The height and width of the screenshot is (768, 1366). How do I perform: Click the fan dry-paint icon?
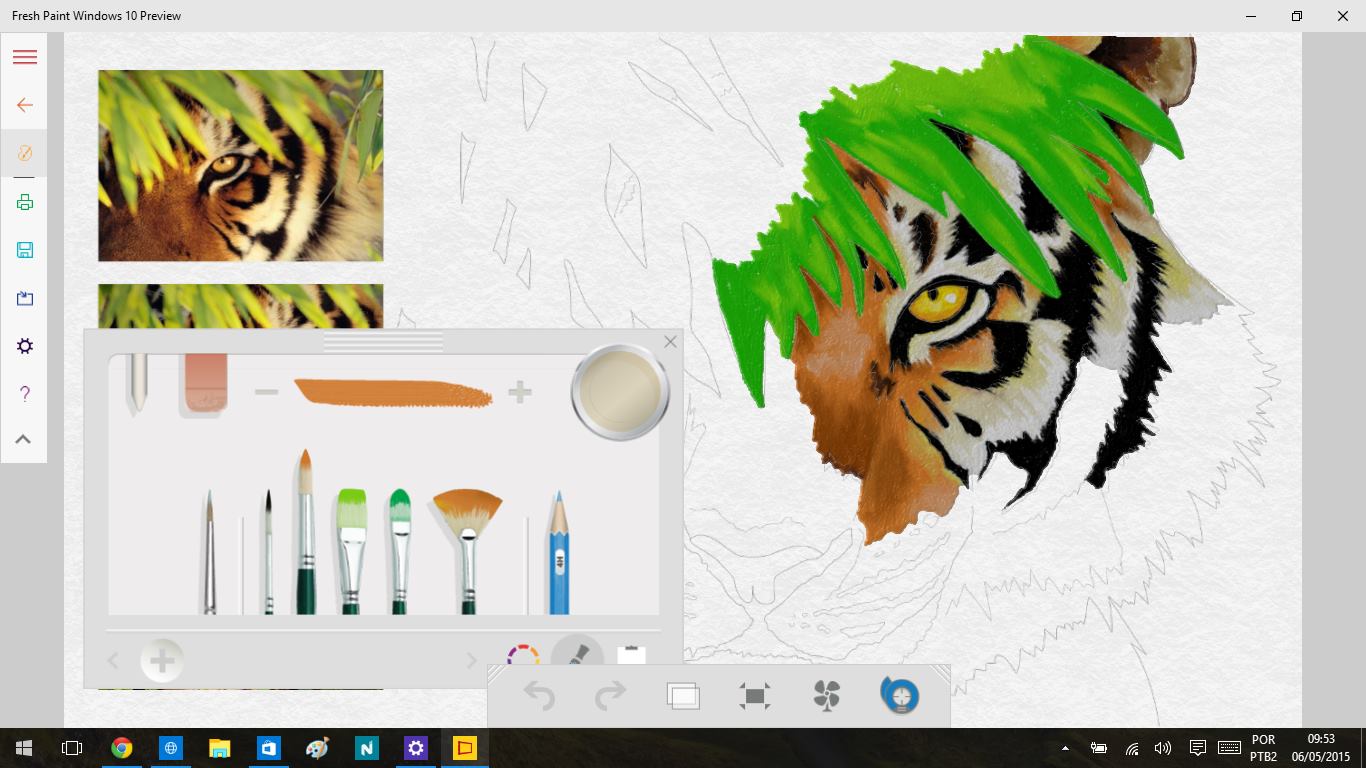click(827, 696)
